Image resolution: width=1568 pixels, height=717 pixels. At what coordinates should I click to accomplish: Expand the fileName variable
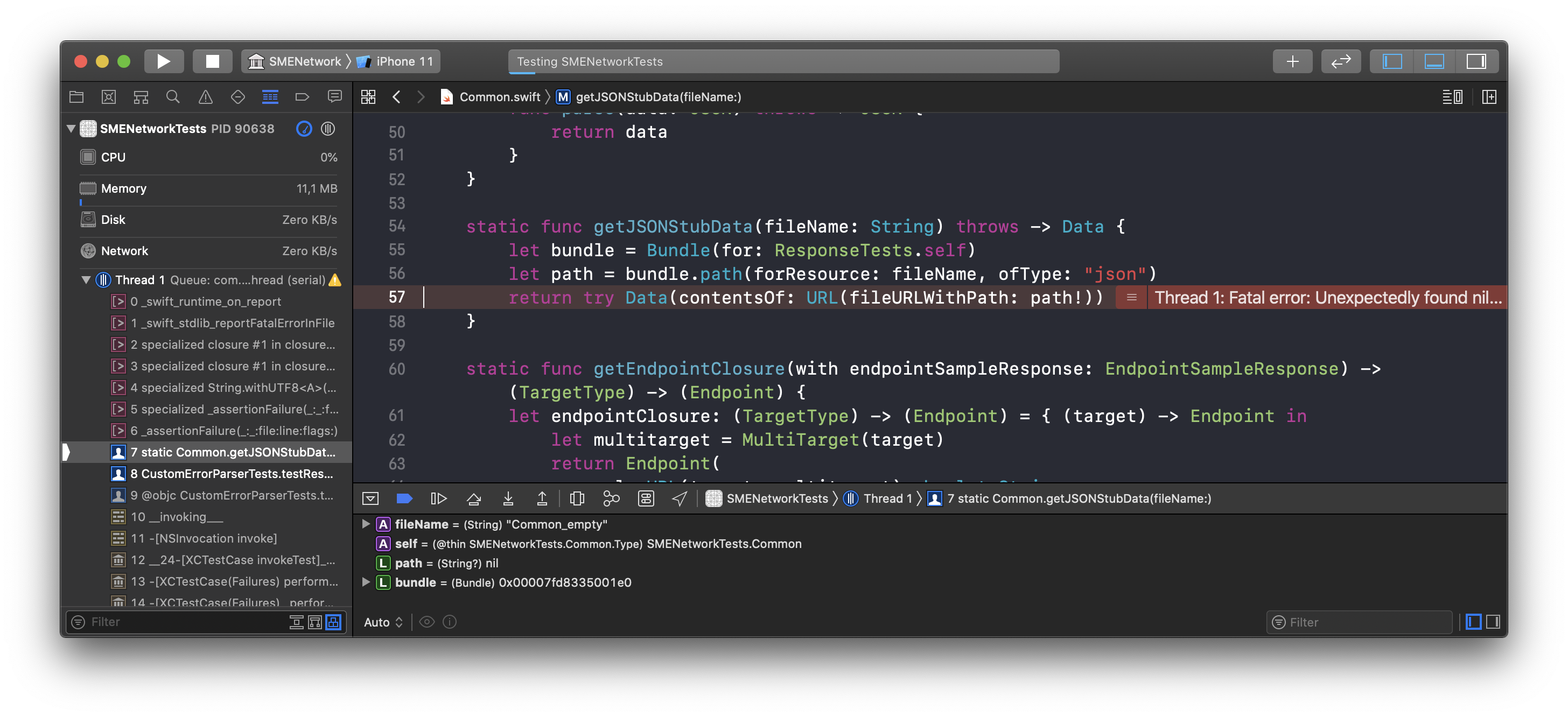[x=366, y=523]
